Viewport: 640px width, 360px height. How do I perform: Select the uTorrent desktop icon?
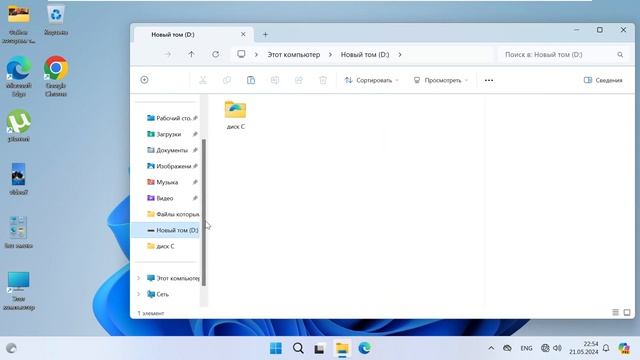coord(18,126)
